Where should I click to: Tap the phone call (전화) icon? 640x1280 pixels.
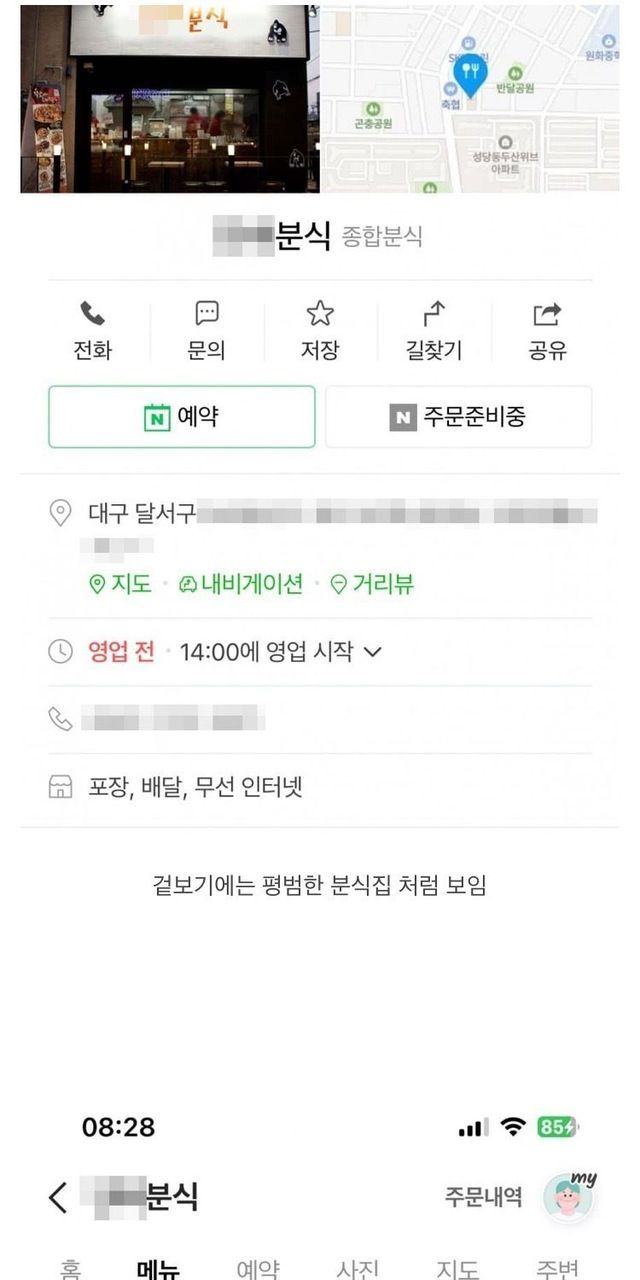click(x=93, y=315)
